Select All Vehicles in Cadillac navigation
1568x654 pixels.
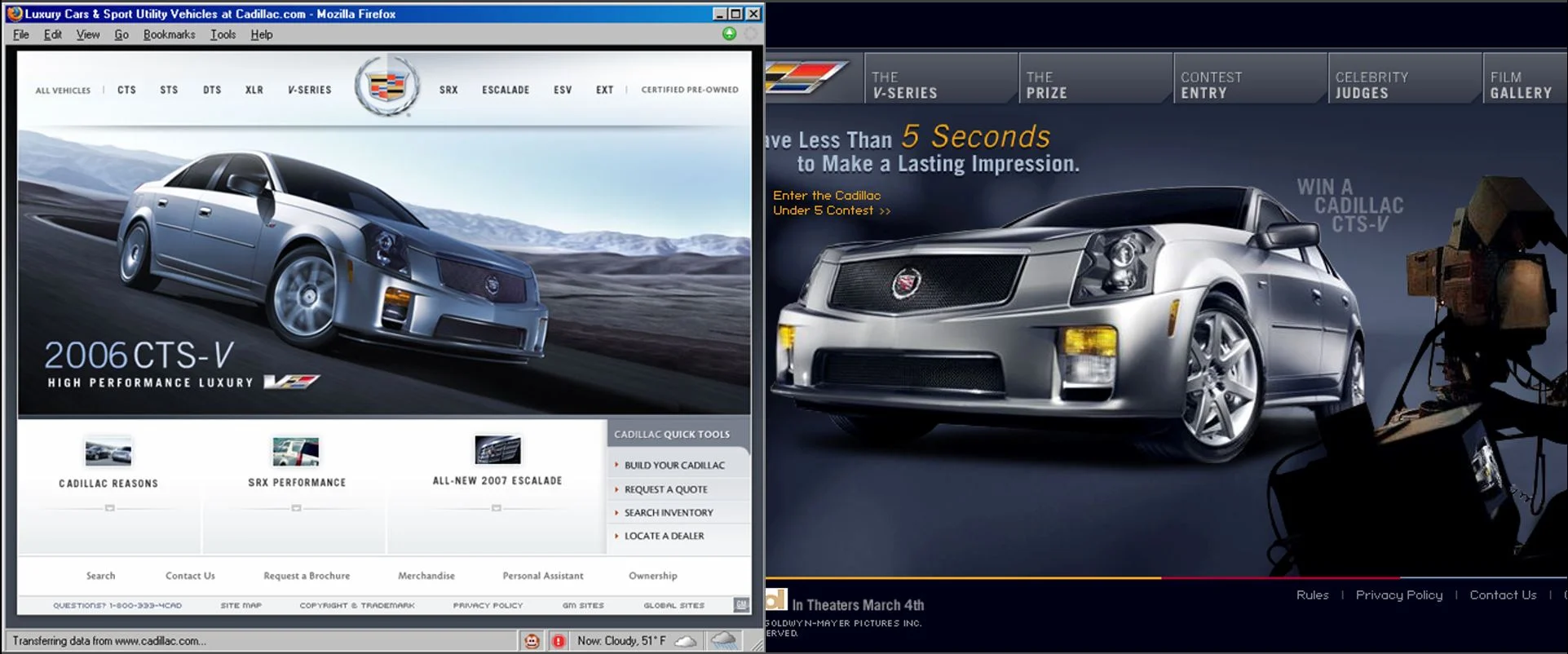click(x=63, y=91)
